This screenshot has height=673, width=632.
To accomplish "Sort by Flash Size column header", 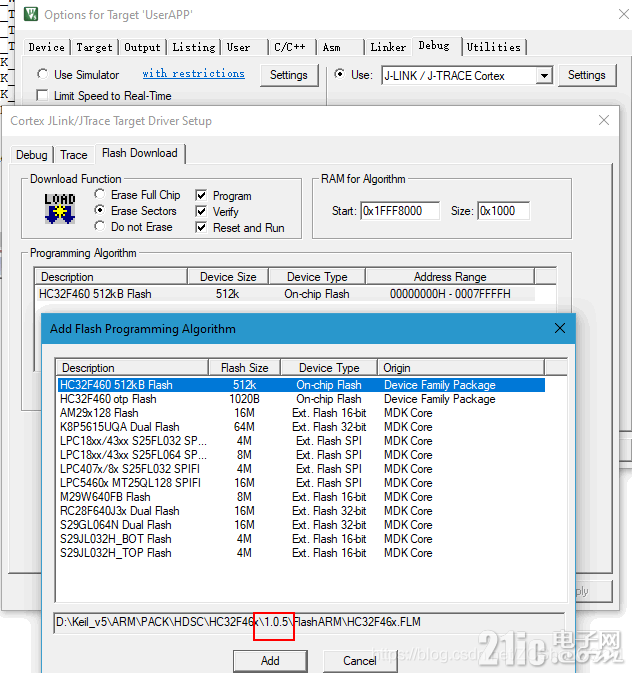I will 245,368.
